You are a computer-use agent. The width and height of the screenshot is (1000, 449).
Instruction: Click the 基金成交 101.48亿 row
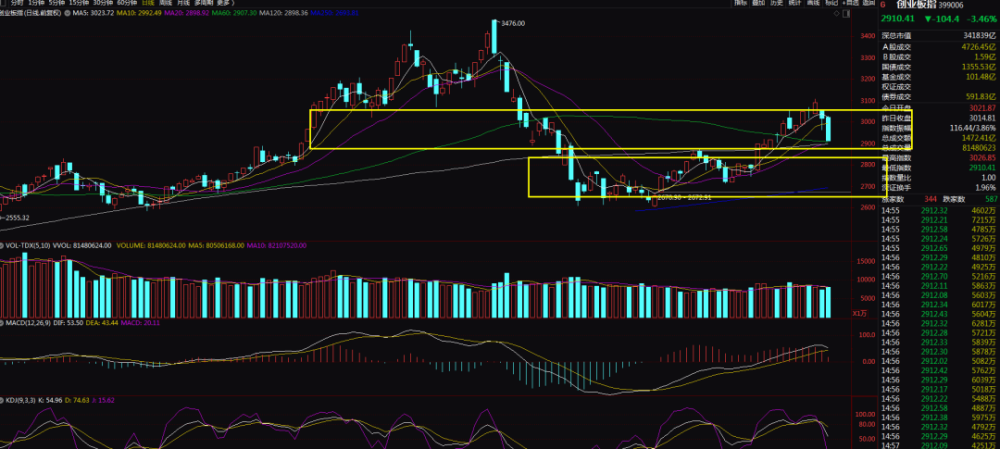[939, 77]
